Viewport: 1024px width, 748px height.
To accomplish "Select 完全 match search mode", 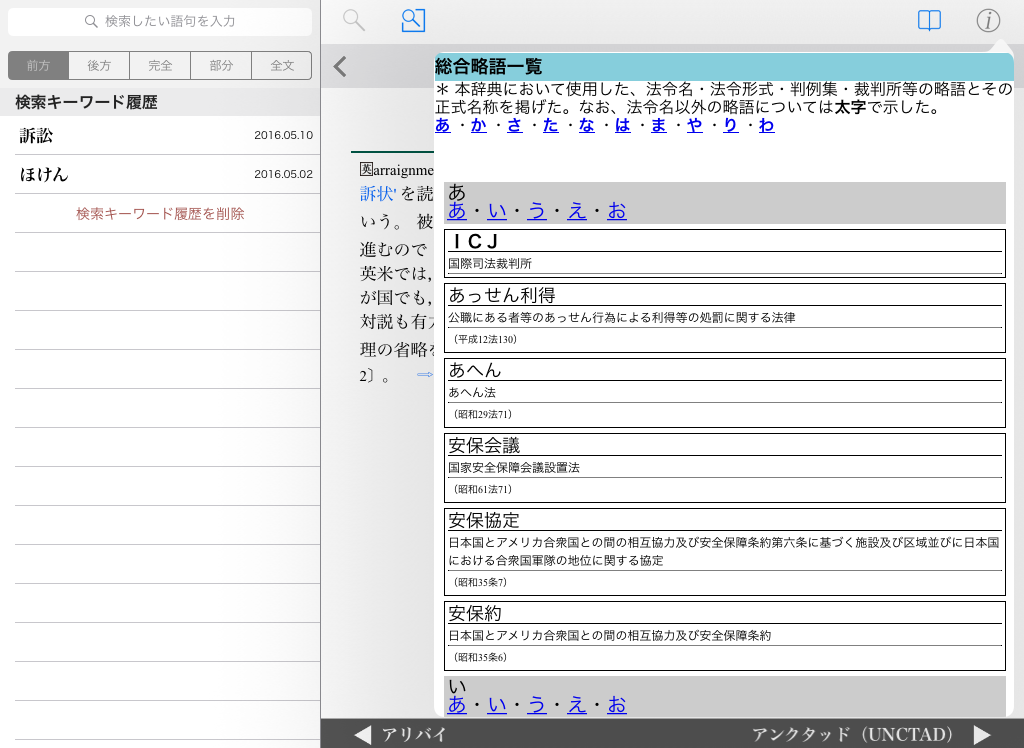I will (160, 65).
